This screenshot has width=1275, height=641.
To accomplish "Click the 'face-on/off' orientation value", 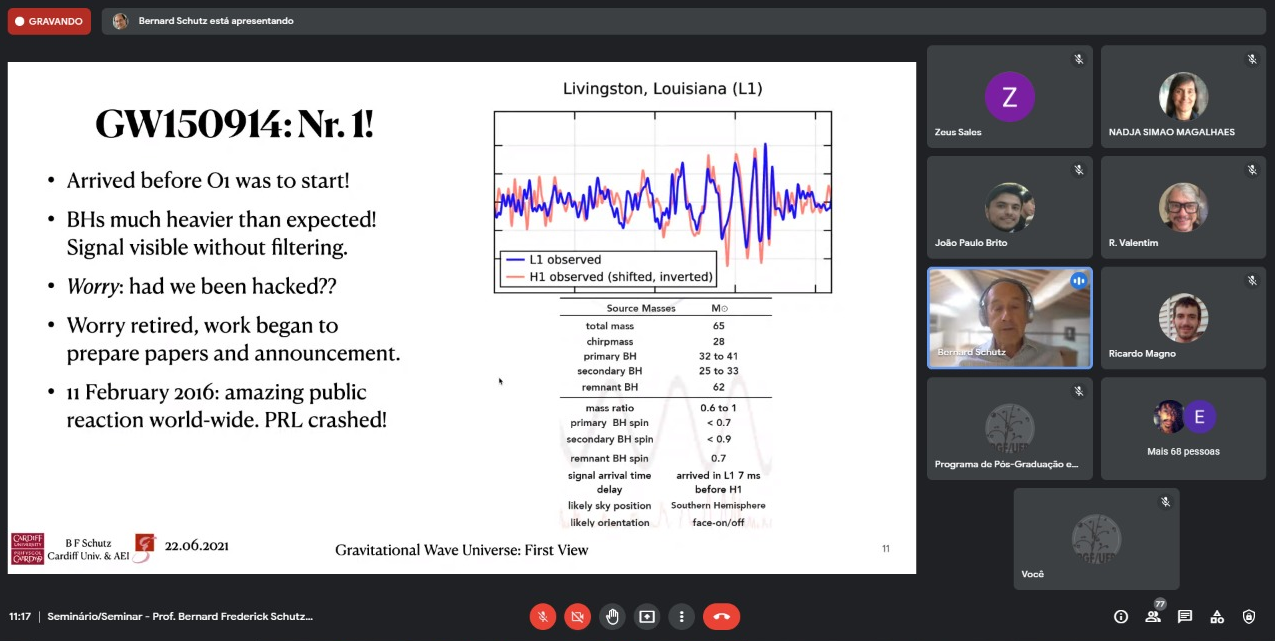I will point(718,523).
